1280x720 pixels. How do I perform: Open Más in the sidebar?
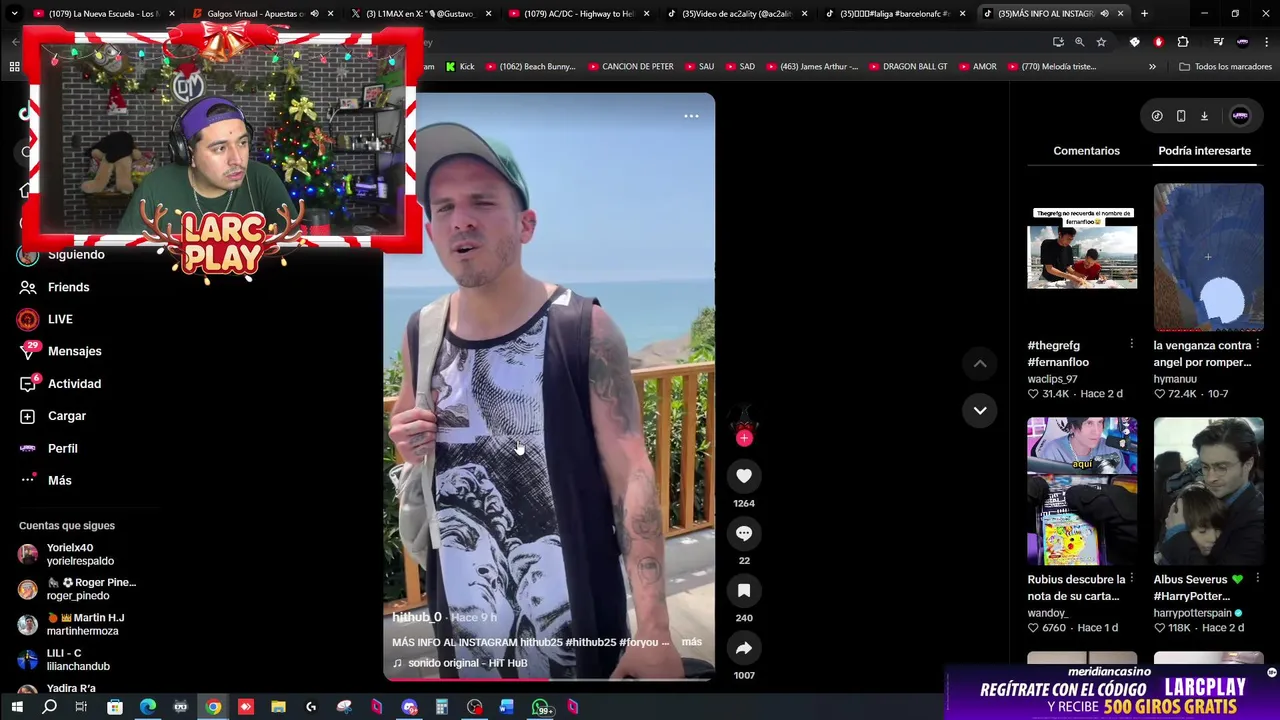tap(46, 480)
